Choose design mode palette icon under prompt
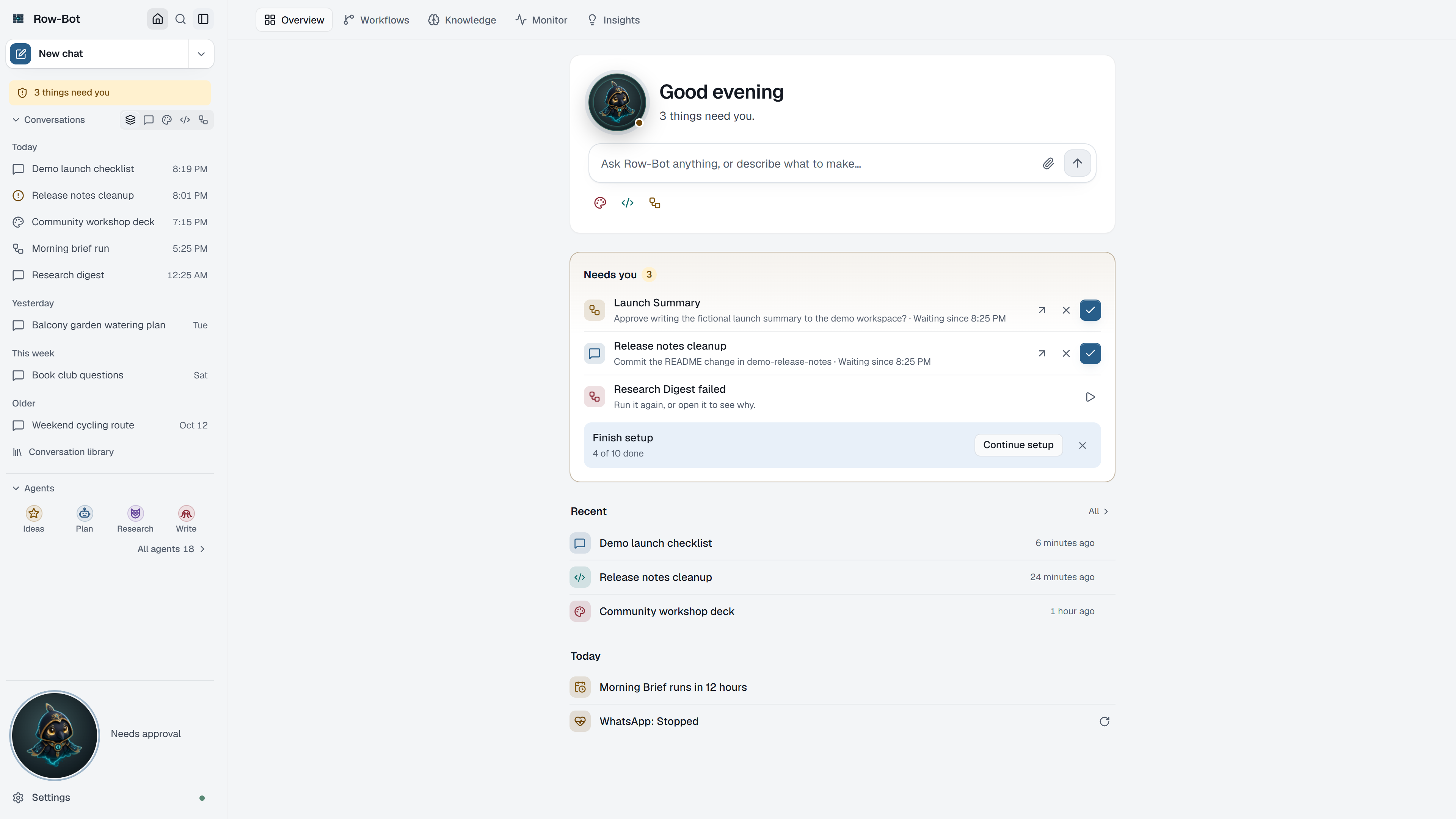This screenshot has width=1456, height=819. point(600,203)
